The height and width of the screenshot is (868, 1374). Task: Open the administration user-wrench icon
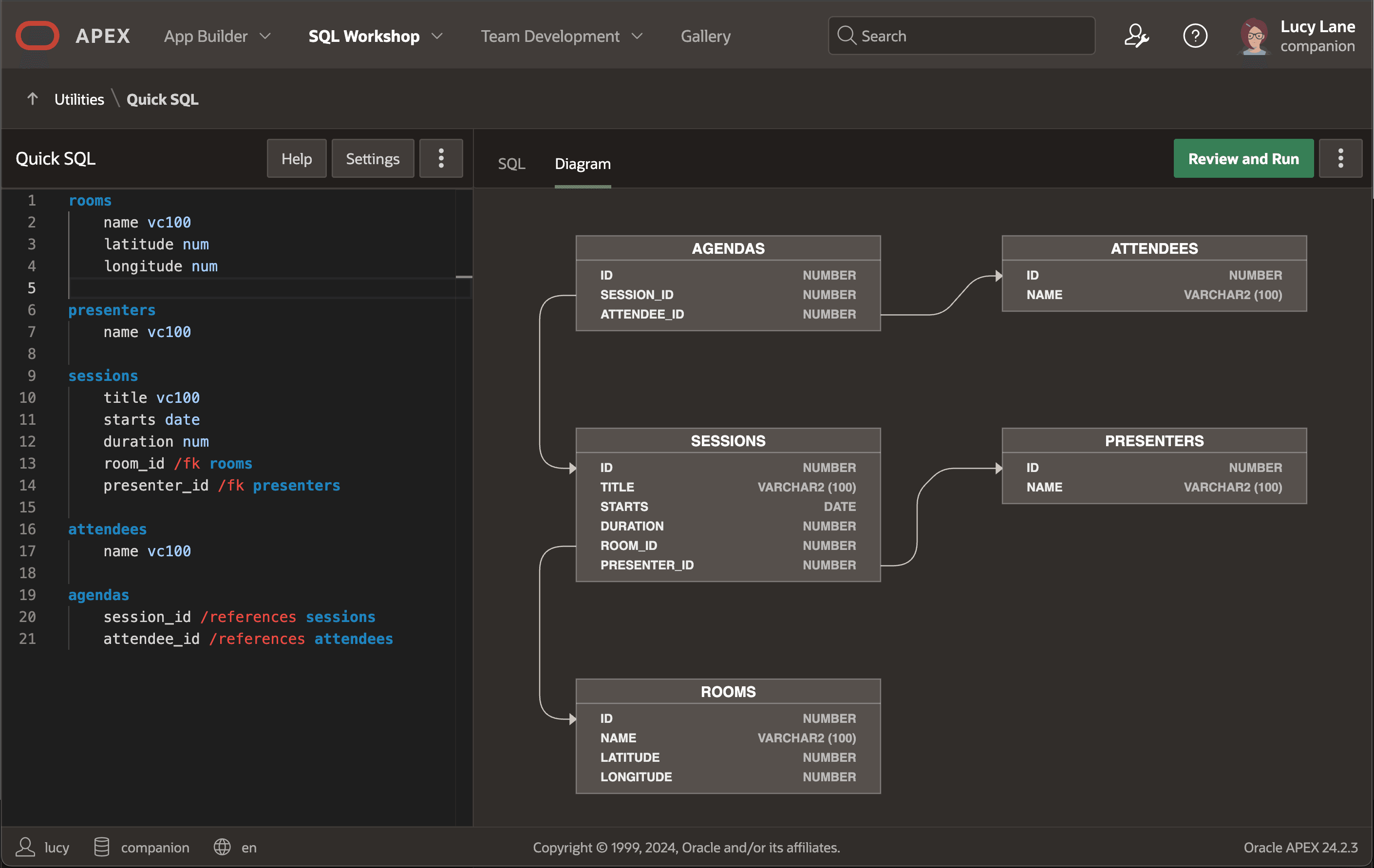point(1136,36)
